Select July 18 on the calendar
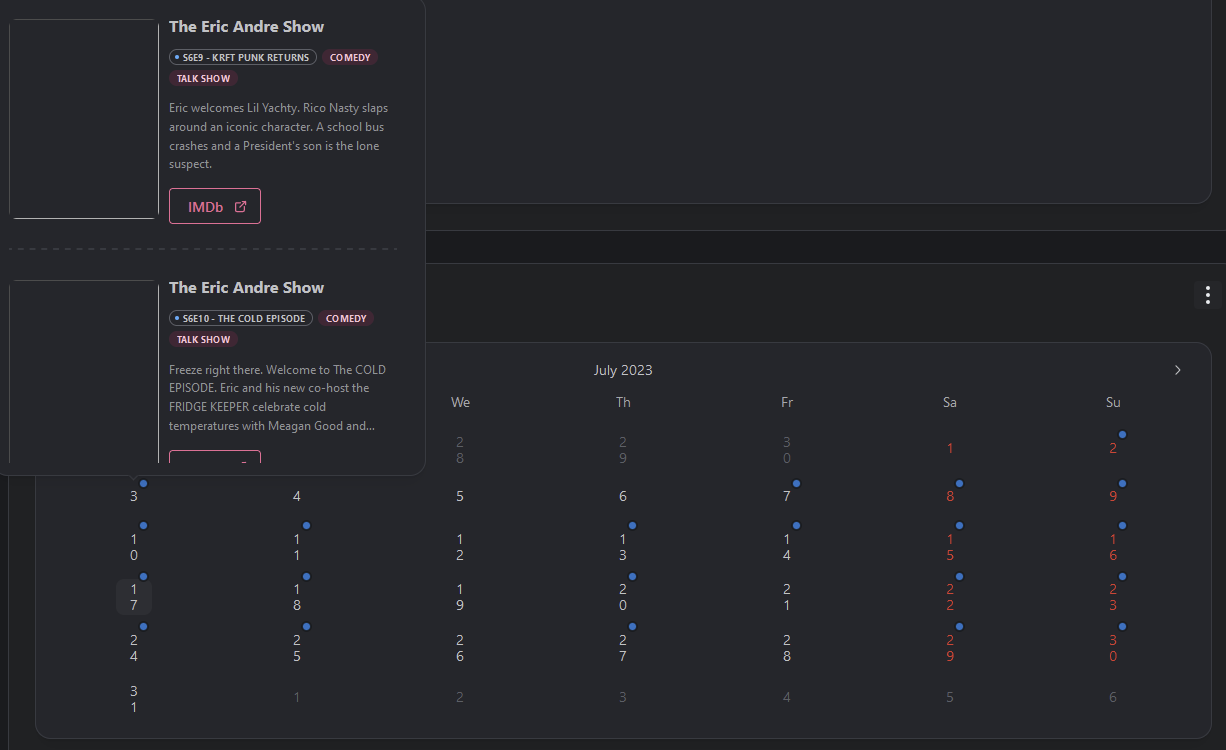1226x750 pixels. click(297, 597)
